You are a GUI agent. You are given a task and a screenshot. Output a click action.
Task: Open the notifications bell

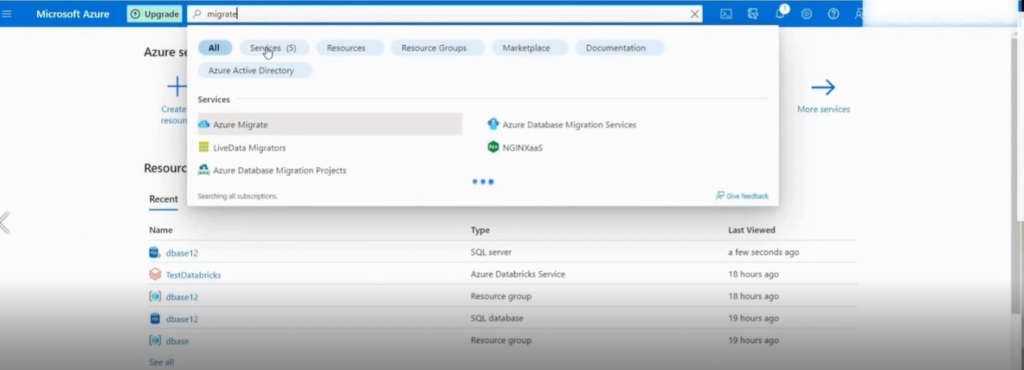click(780, 14)
